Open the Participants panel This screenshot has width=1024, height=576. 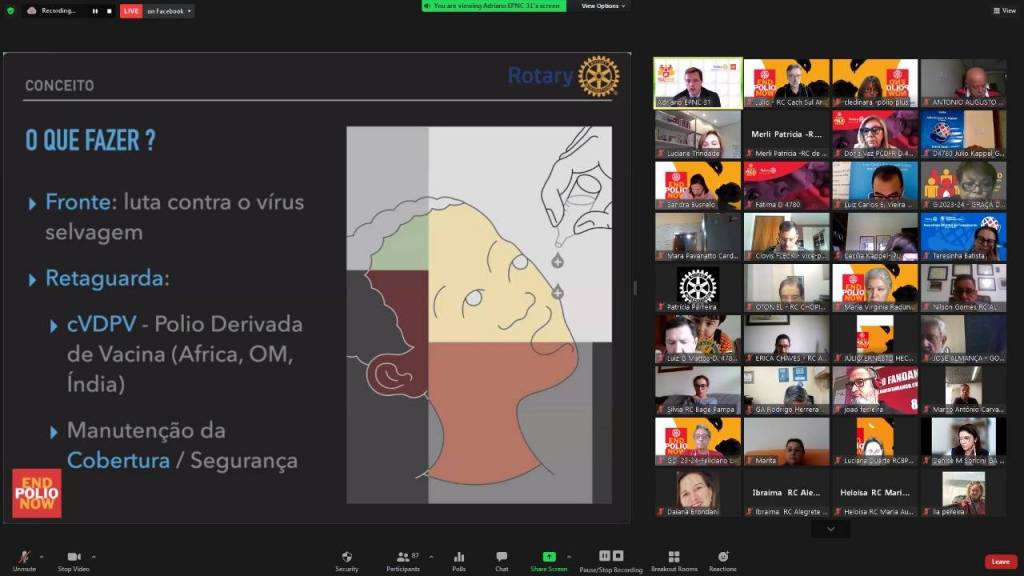pos(403,559)
